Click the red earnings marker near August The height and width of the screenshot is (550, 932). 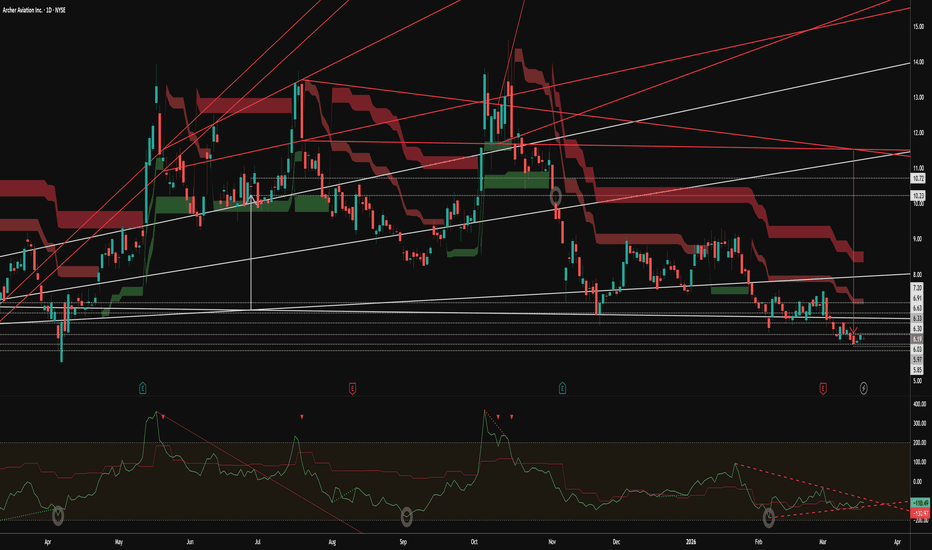coord(352,386)
